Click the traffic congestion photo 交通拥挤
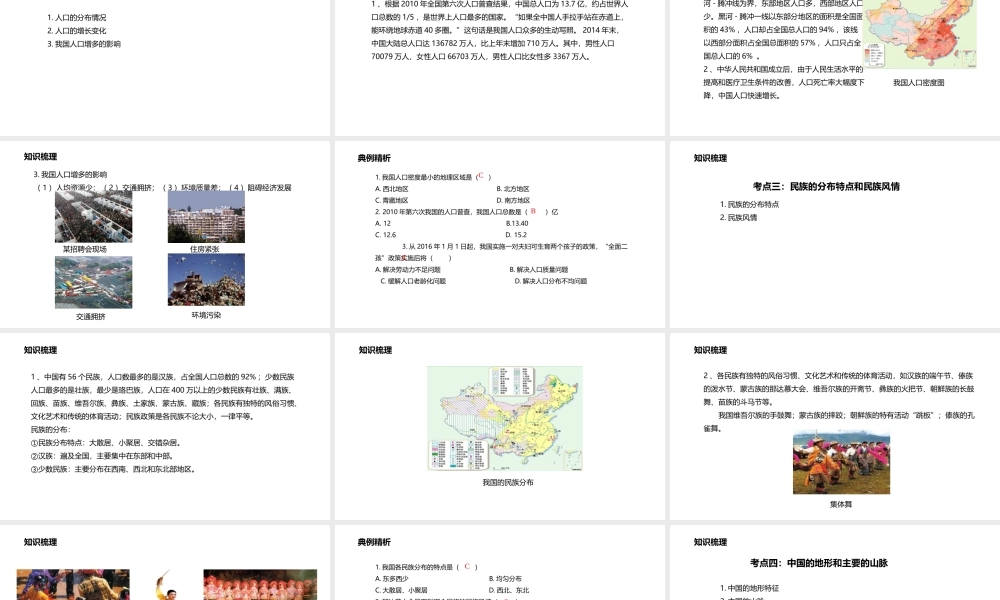 93,282
